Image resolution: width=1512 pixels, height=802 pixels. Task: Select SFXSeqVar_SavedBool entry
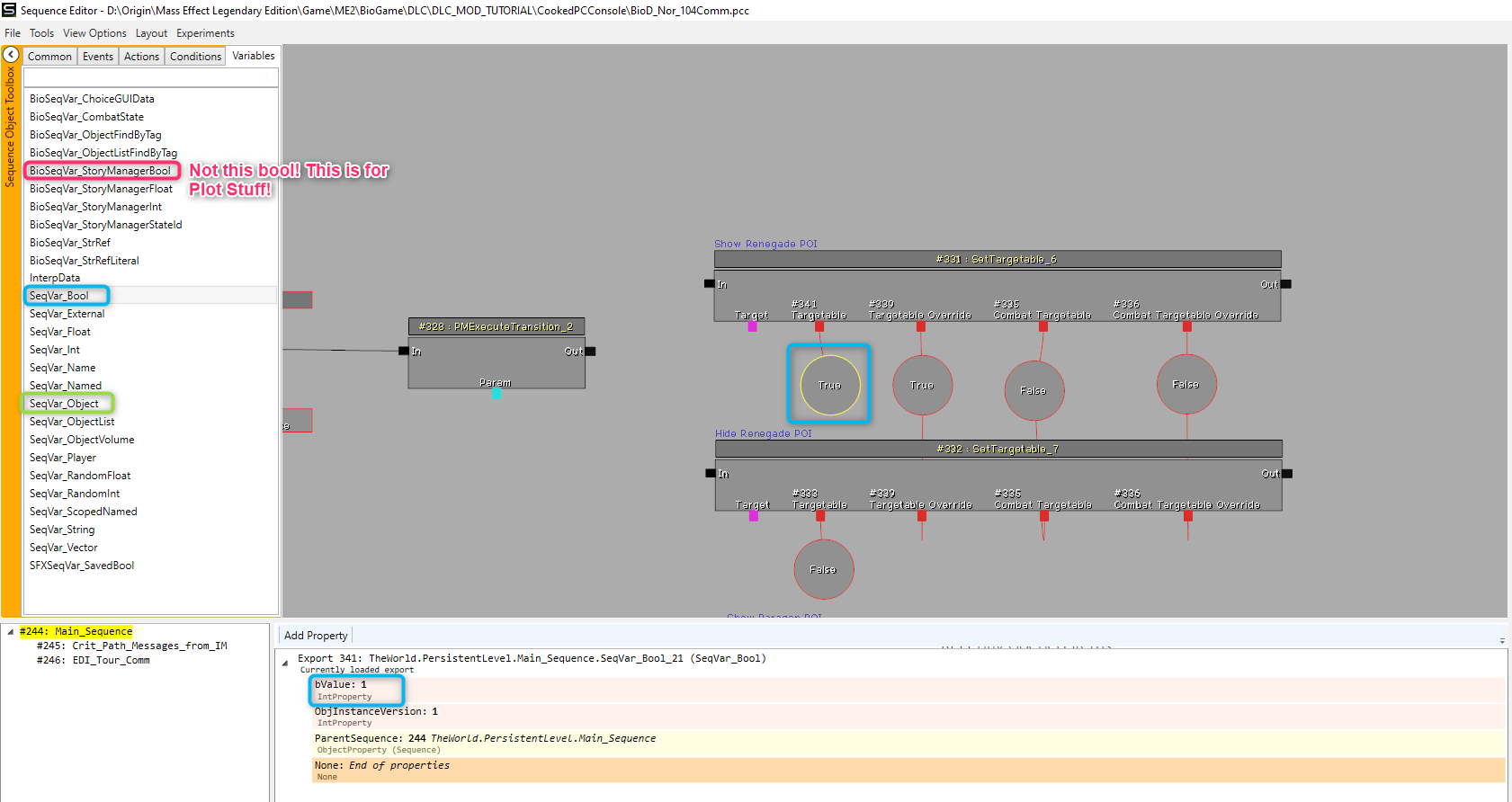coord(82,566)
